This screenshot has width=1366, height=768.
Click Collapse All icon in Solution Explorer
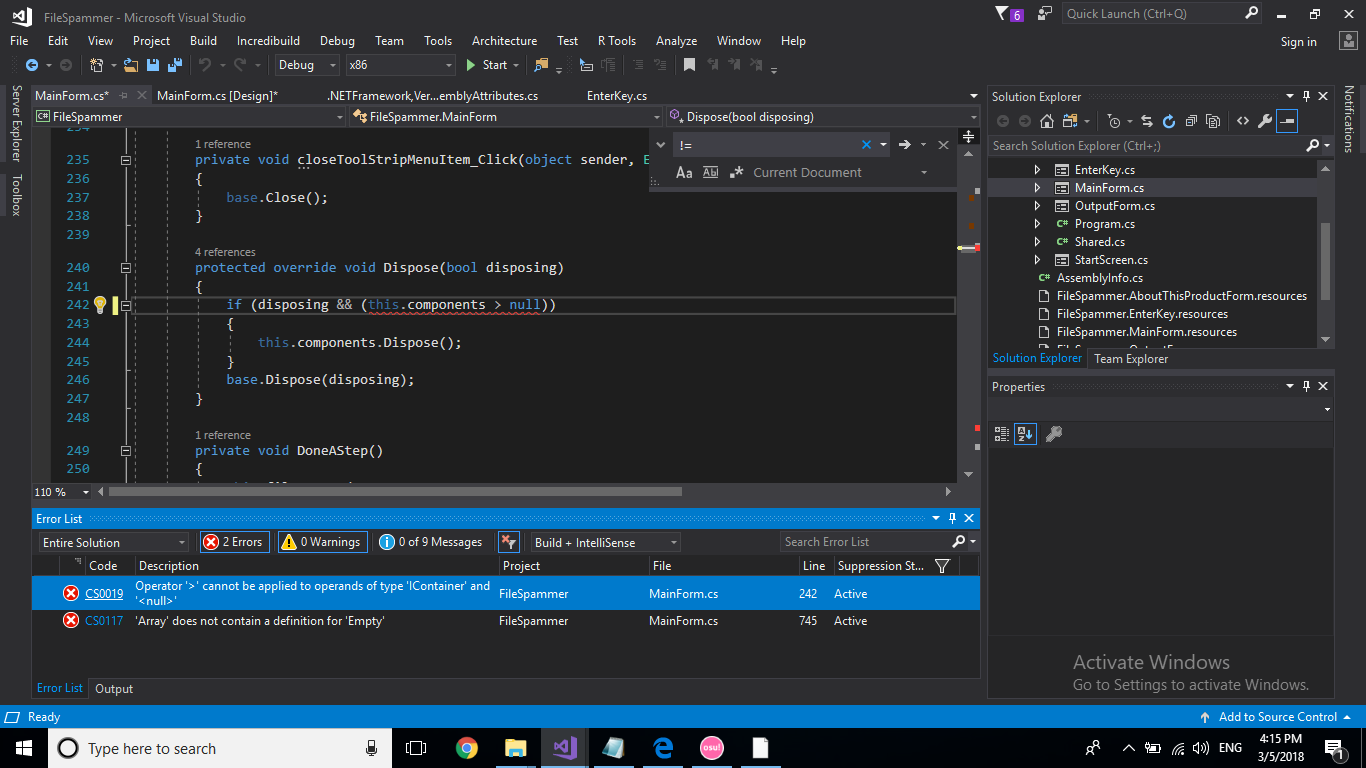point(1191,121)
